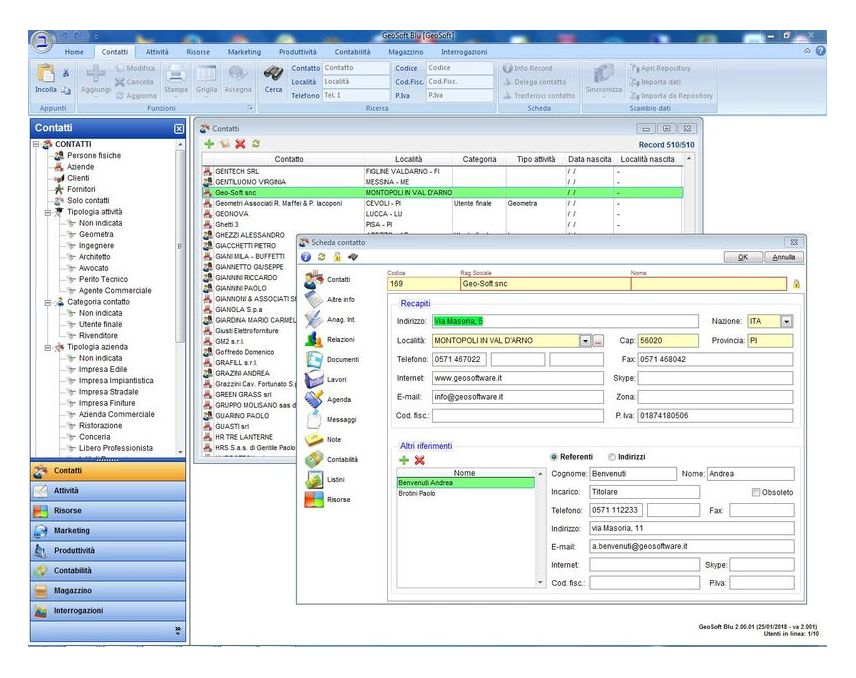Click OK in Scheda contatto
Image resolution: width=856 pixels, height=678 pixels.
(742, 257)
